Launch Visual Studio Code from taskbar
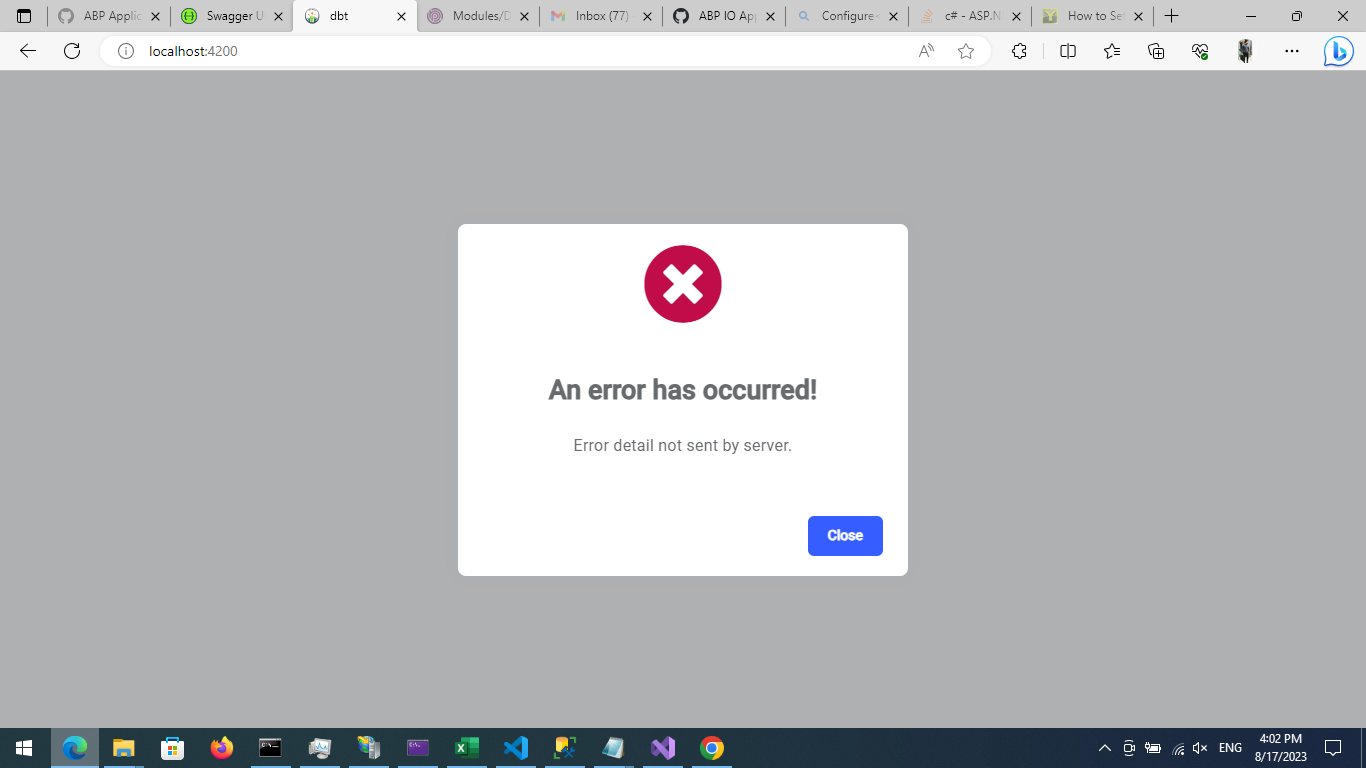 [515, 747]
